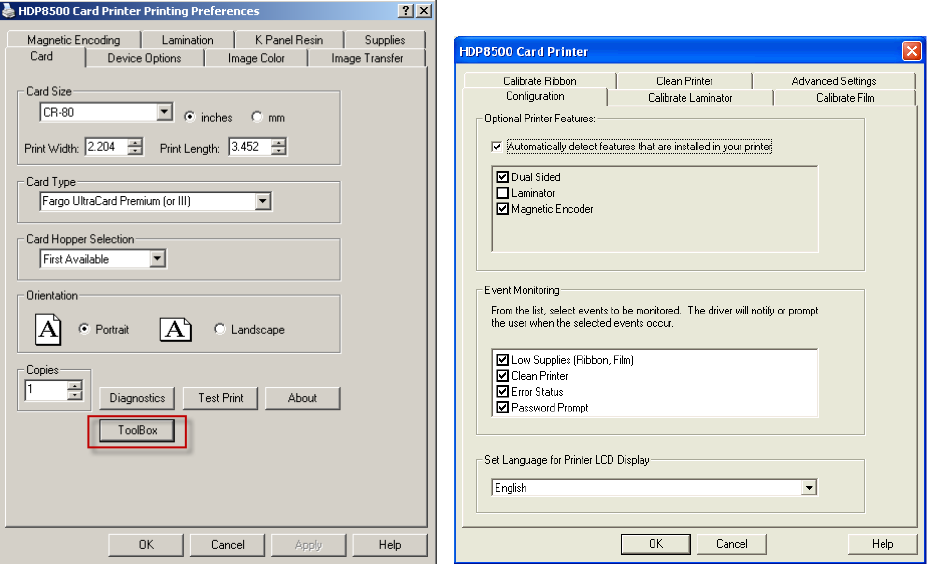Click Help in Printing Preferences window
The width and height of the screenshot is (927, 564).
pyautogui.click(x=390, y=544)
